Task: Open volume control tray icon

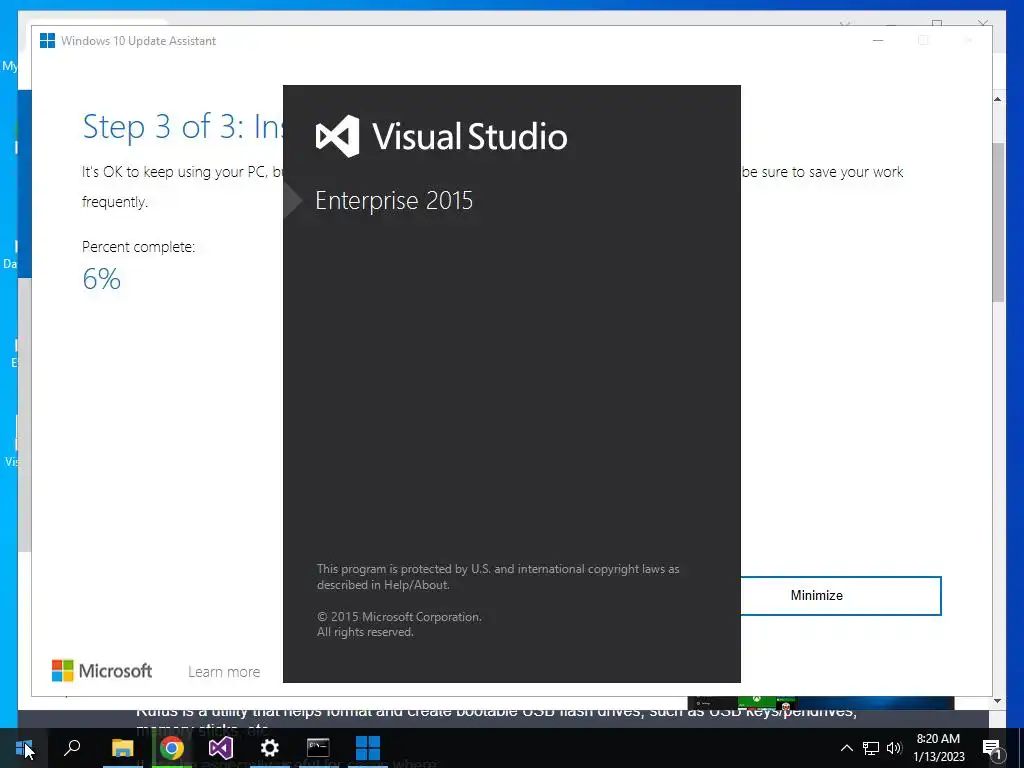Action: [894, 748]
